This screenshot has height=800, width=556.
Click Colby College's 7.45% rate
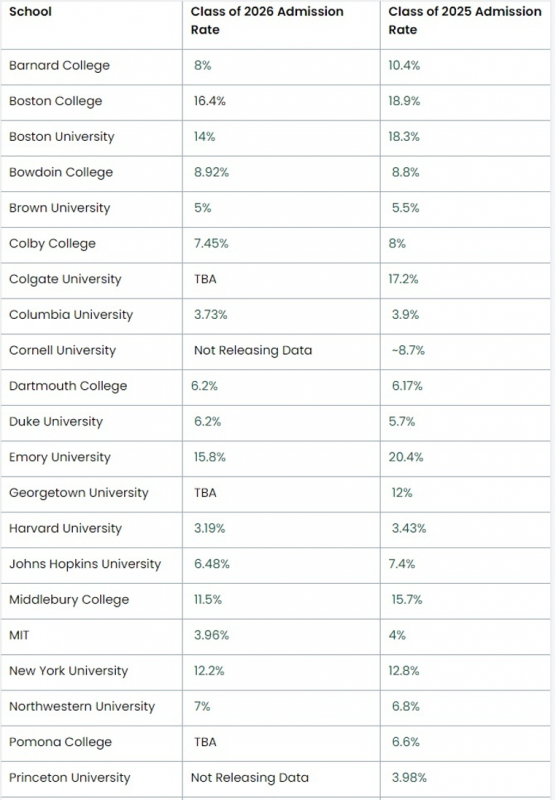[211, 243]
